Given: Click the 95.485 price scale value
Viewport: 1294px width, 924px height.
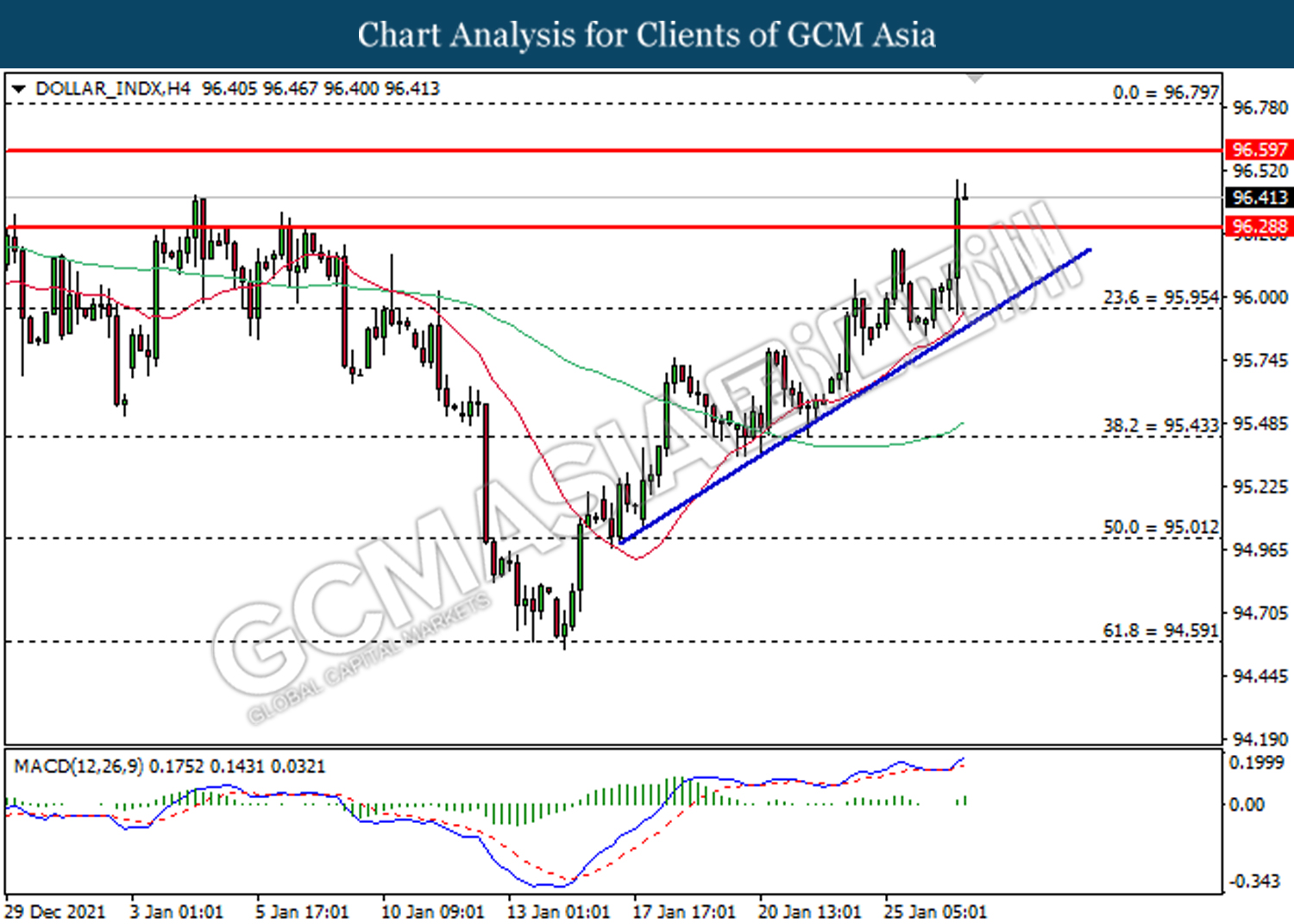Looking at the screenshot, I should coord(1259,424).
